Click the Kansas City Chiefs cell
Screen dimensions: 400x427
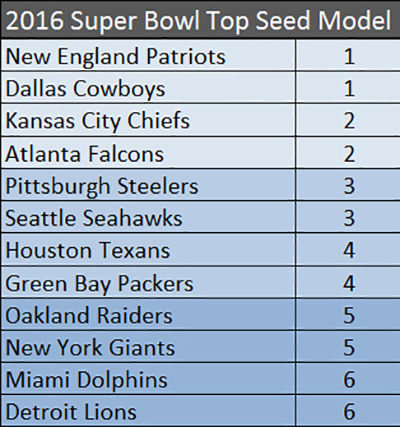pos(148,120)
